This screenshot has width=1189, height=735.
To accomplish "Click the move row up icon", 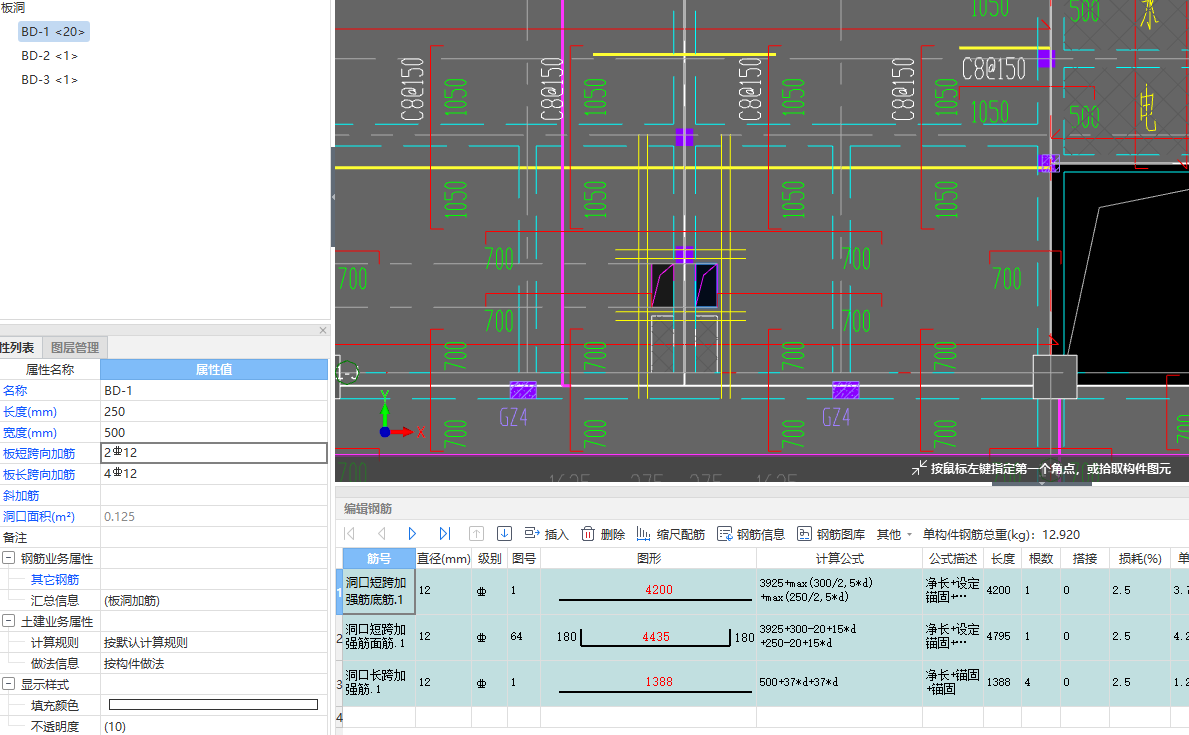I will (476, 534).
